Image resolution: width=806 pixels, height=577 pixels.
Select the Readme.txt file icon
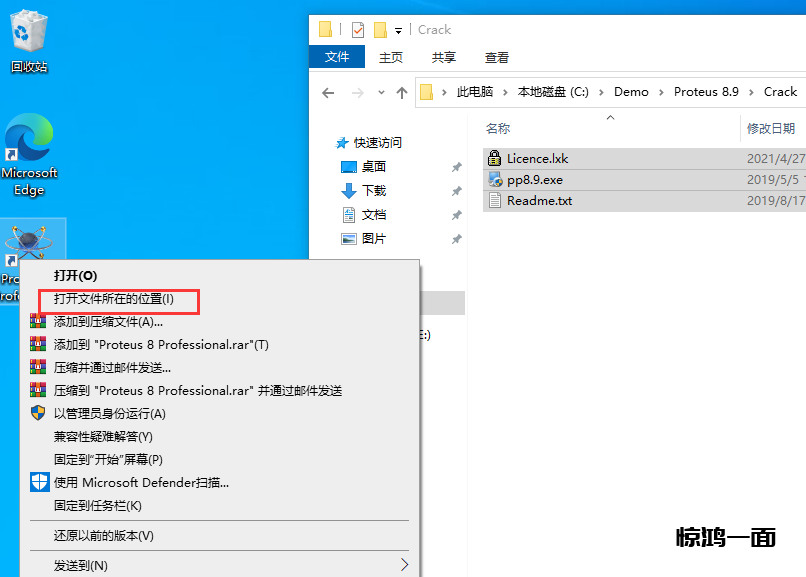coord(494,200)
